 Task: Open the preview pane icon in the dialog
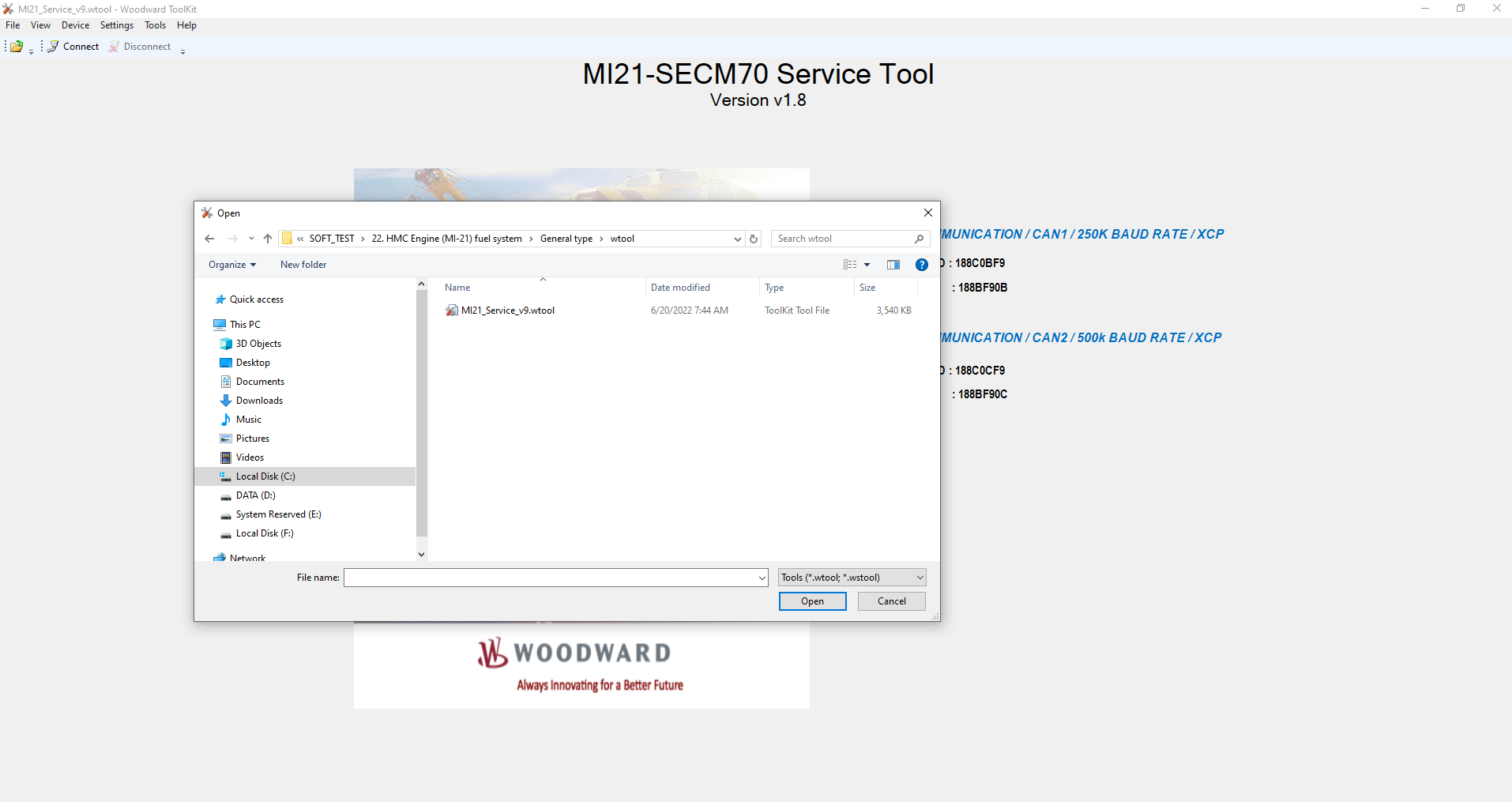893,264
